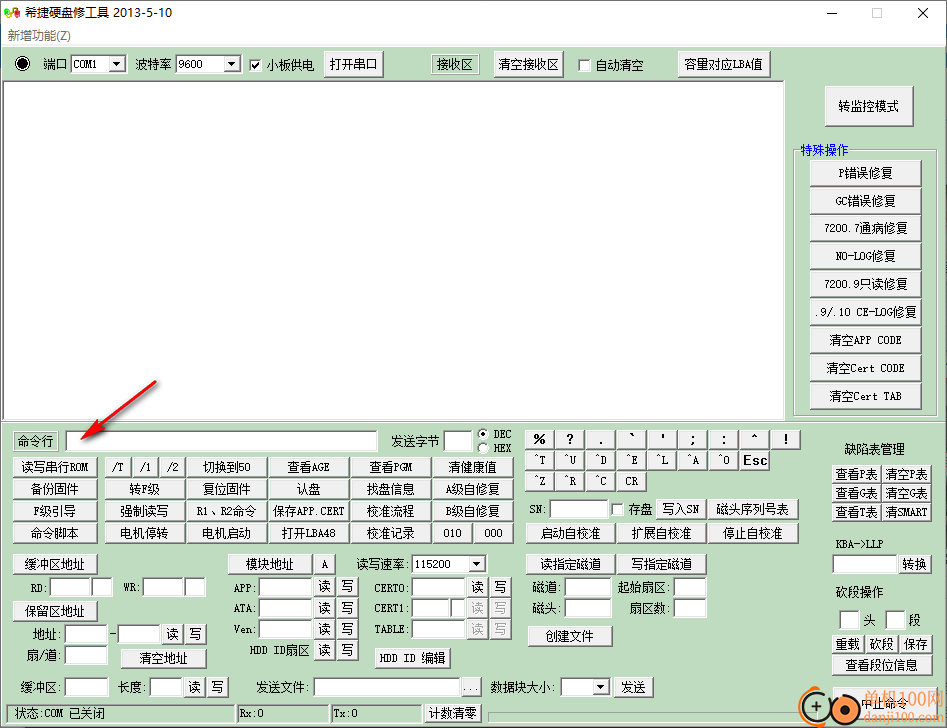
Task: Click the % symbol key button
Action: coord(540,440)
